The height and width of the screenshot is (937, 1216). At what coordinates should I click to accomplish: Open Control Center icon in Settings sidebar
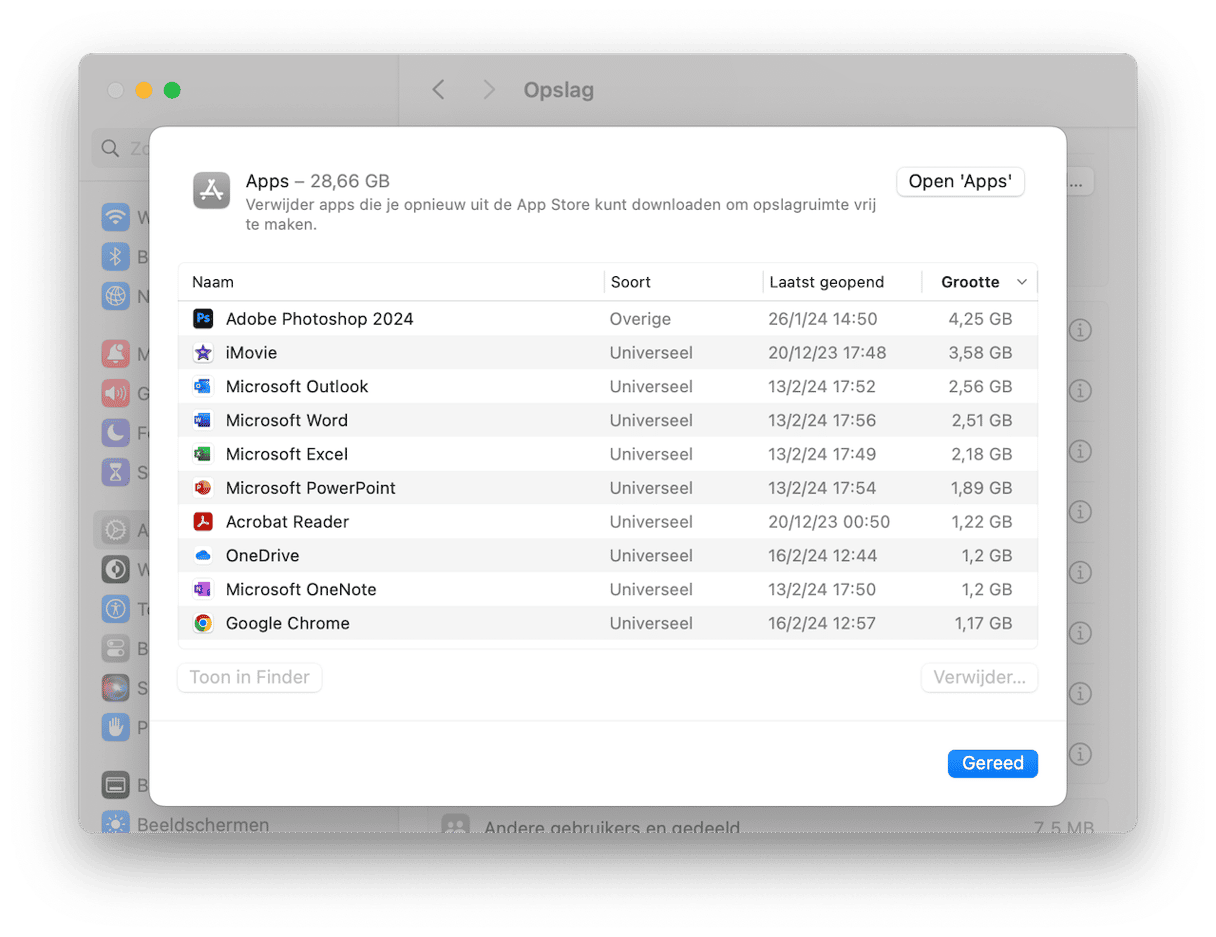coord(116,647)
